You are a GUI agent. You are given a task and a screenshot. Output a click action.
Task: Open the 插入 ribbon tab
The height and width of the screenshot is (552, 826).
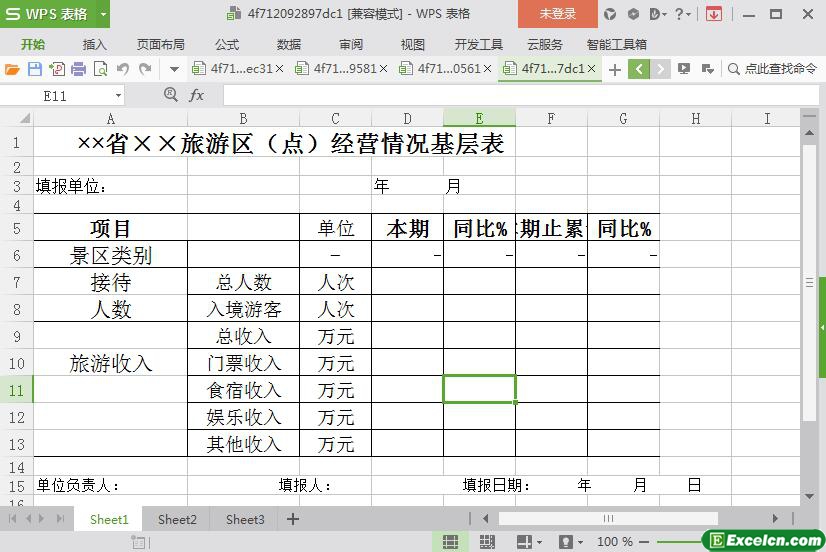tap(95, 45)
